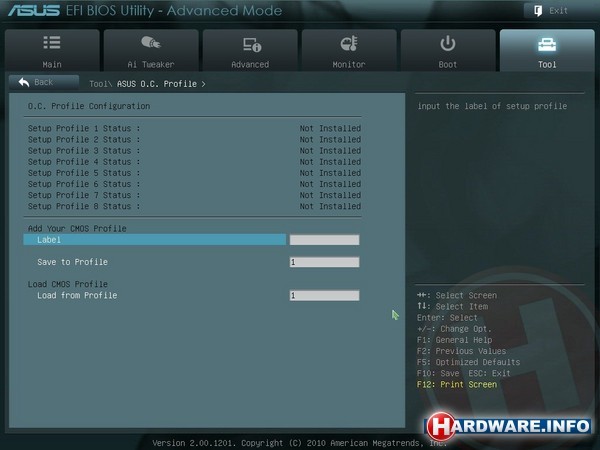This screenshot has height=450, width=600.
Task: Click Setup Profile 4 Status row
Action: click(194, 161)
